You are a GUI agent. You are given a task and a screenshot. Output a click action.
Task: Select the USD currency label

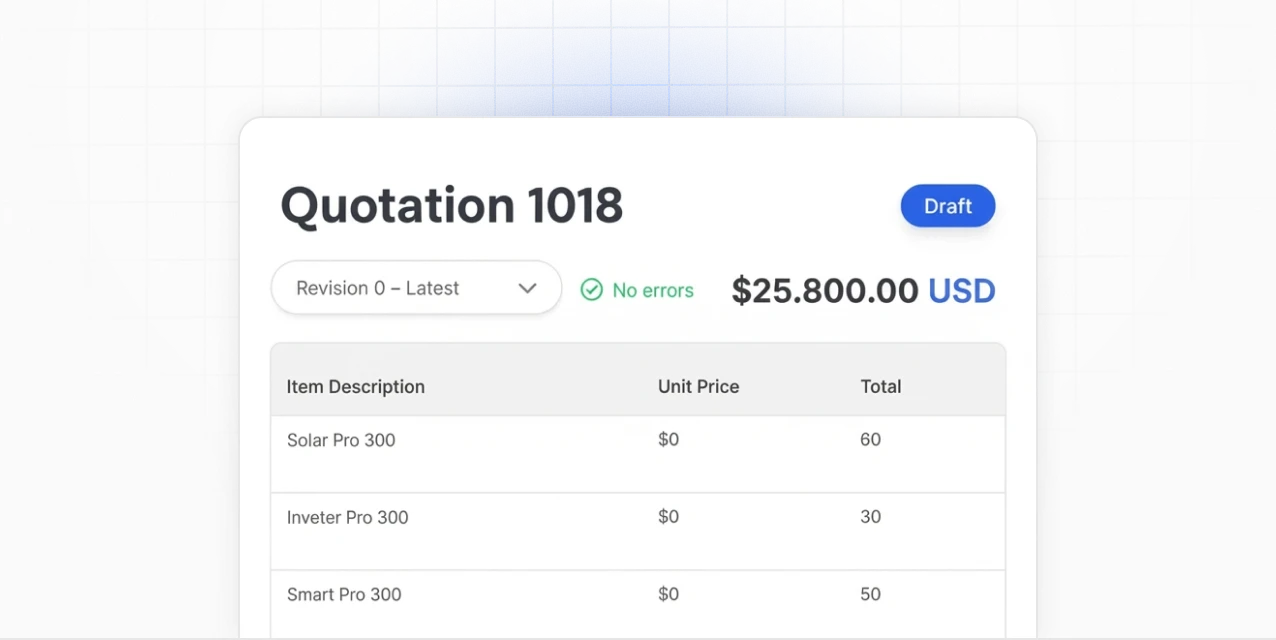pyautogui.click(x=962, y=291)
